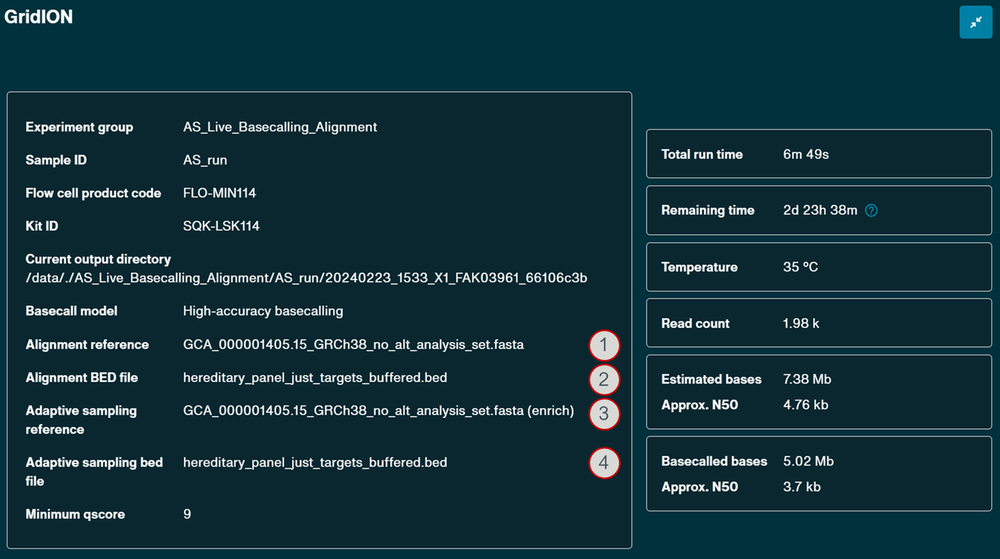Click the Experiment group label
This screenshot has height=559, width=1000.
coord(80,127)
